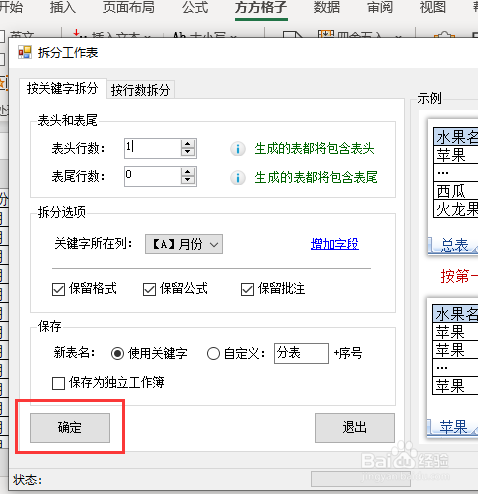This screenshot has width=478, height=494.
Task: Click the progress bar in status area
Action: click(361, 479)
